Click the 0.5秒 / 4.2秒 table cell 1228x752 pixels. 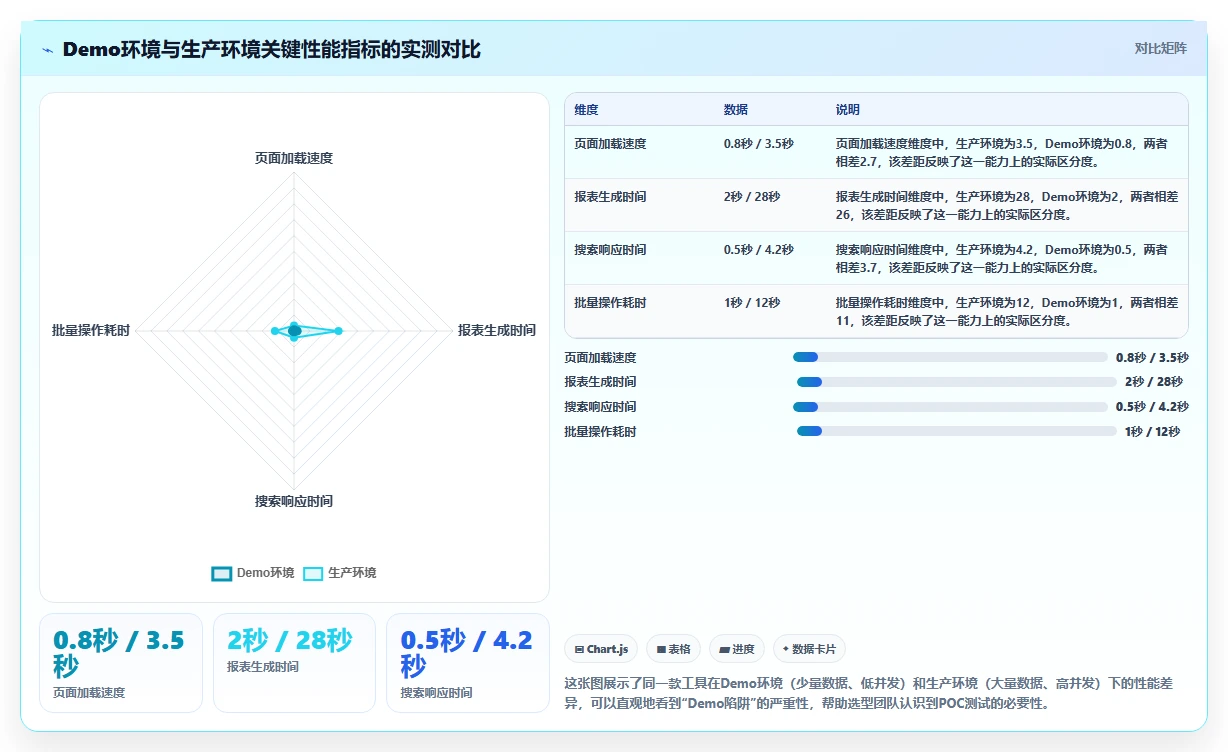(x=759, y=250)
